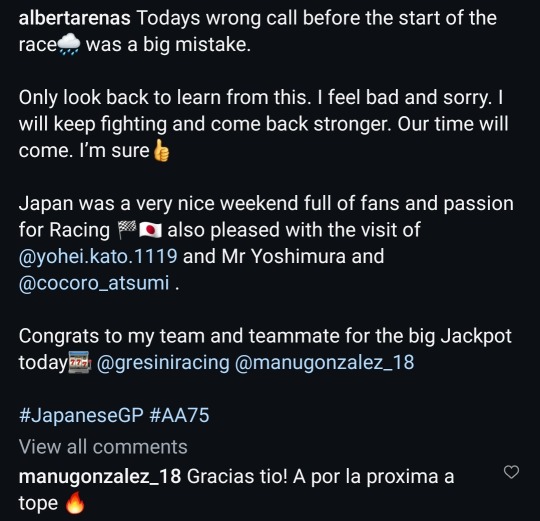Like manugonzalez_18's comment with heart icon
Viewport: 540px width, 521px height.
point(511,472)
